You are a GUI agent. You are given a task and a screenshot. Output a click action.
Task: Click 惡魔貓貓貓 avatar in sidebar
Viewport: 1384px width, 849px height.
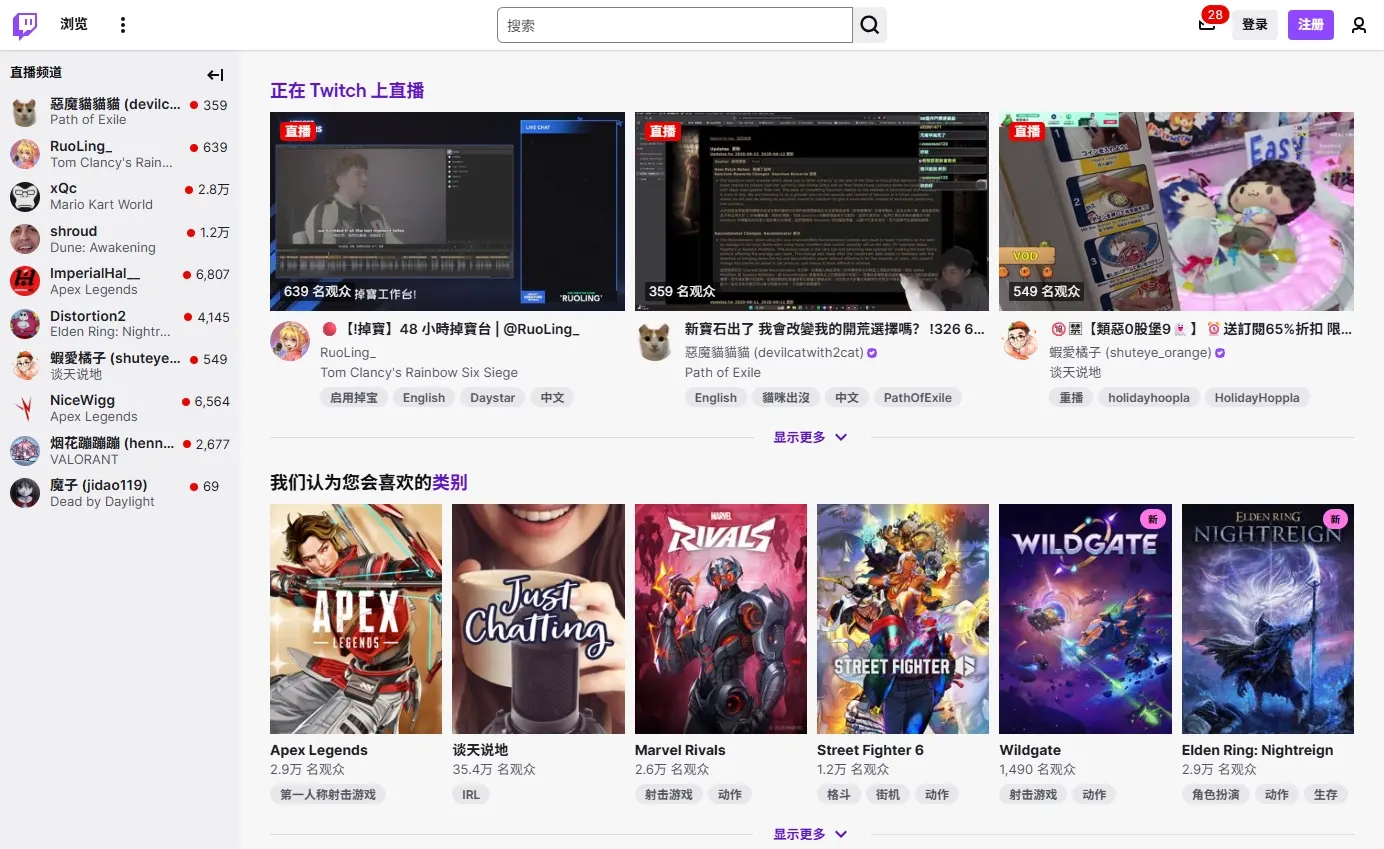point(25,112)
